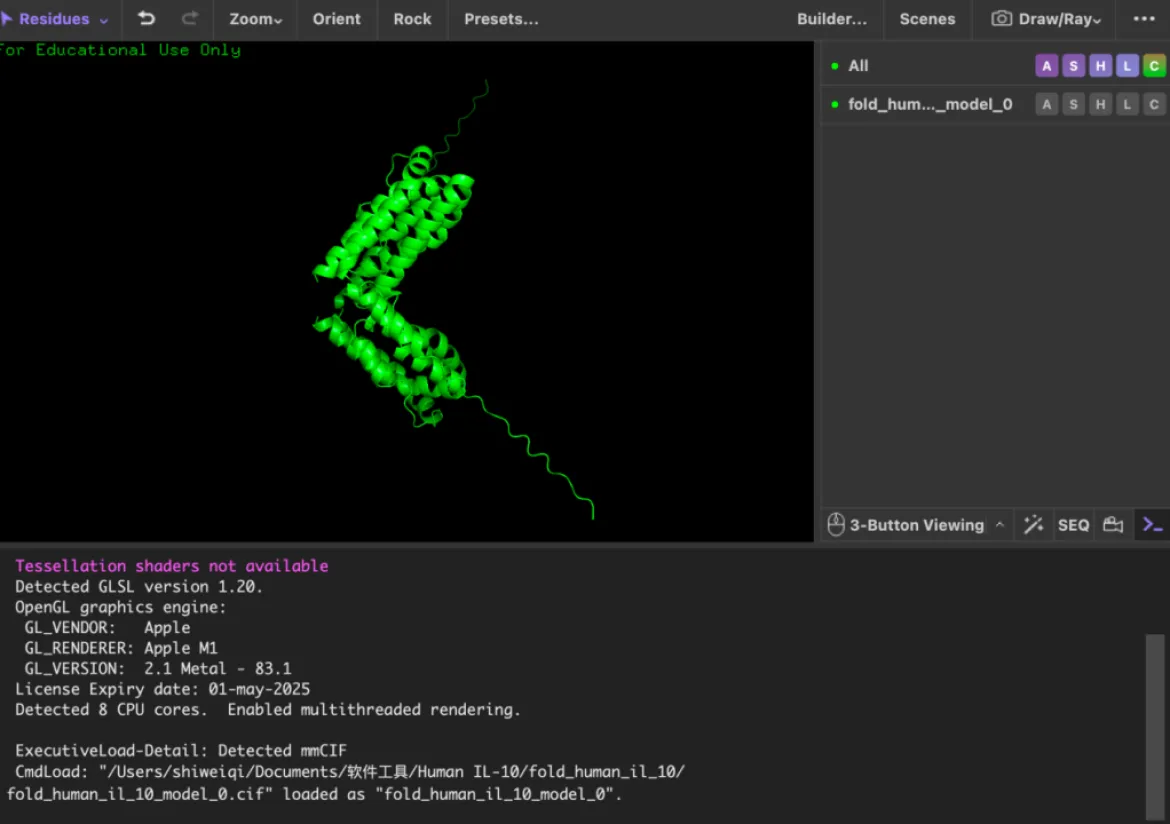Open Hide menu for fold_hum model

click(1100, 104)
